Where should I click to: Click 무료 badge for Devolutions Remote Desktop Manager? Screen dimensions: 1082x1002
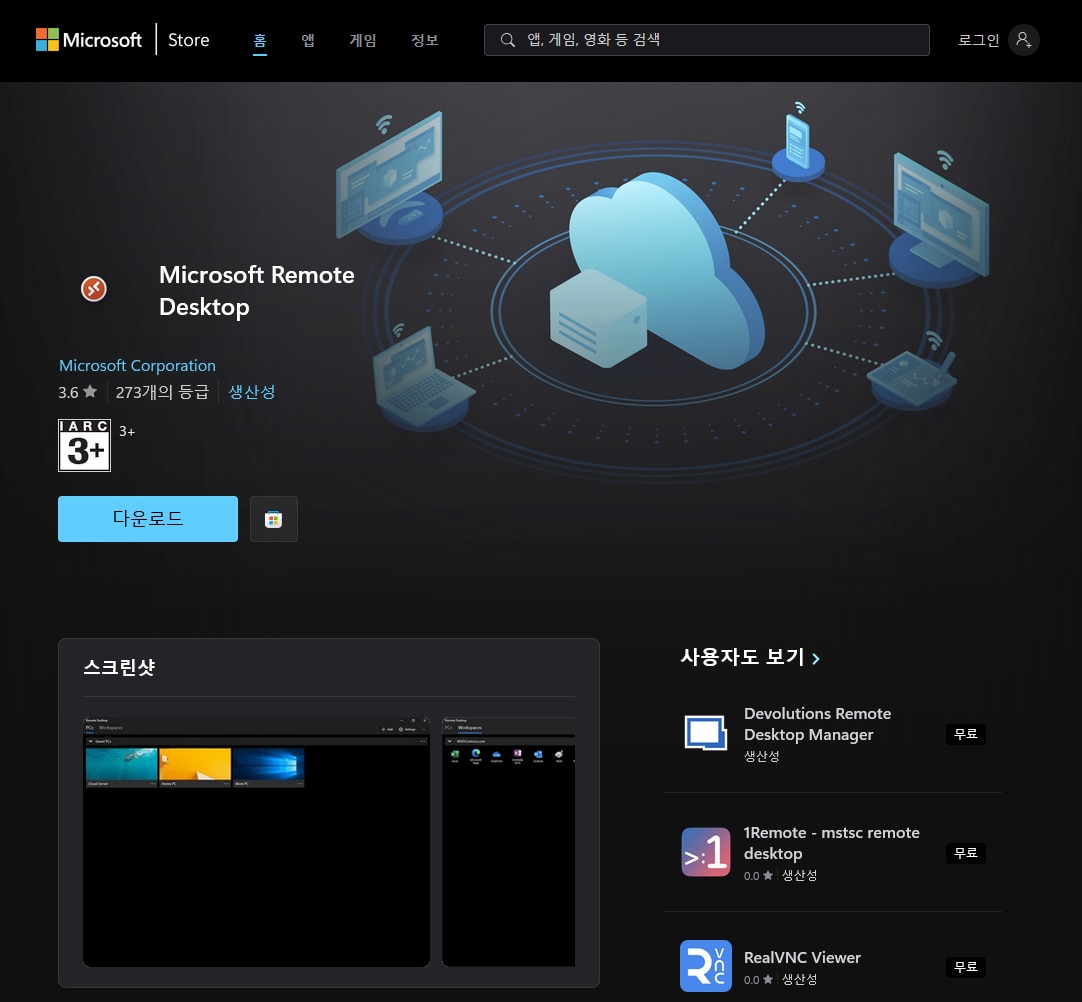click(965, 734)
